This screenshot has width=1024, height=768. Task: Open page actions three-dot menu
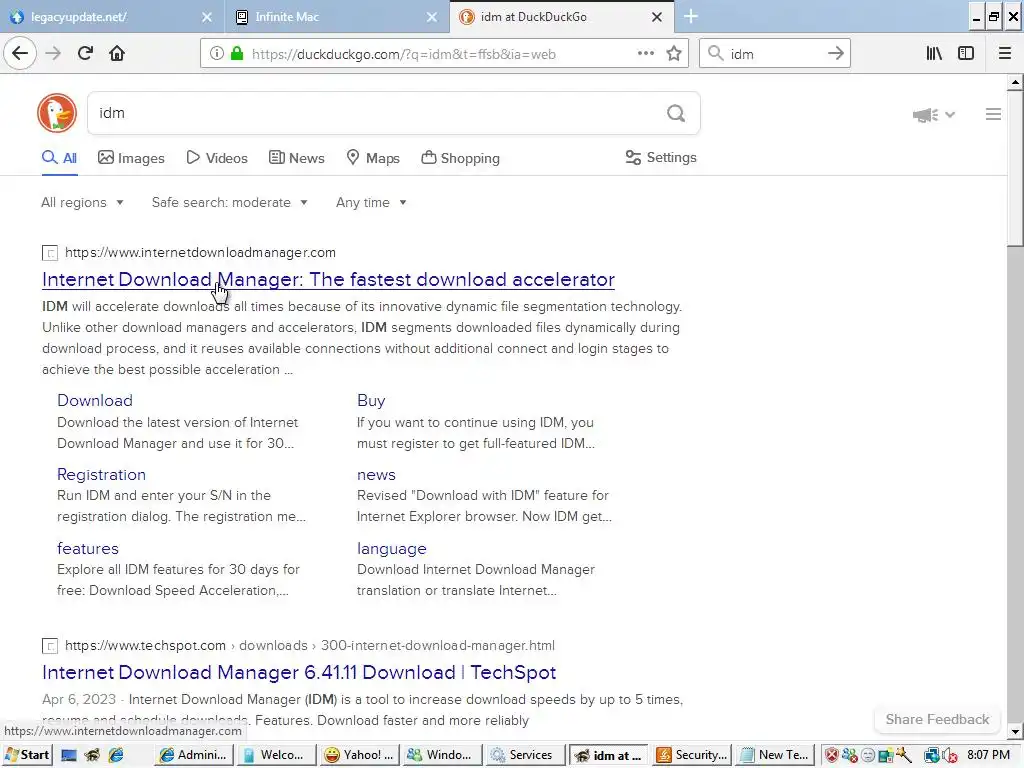pos(646,54)
